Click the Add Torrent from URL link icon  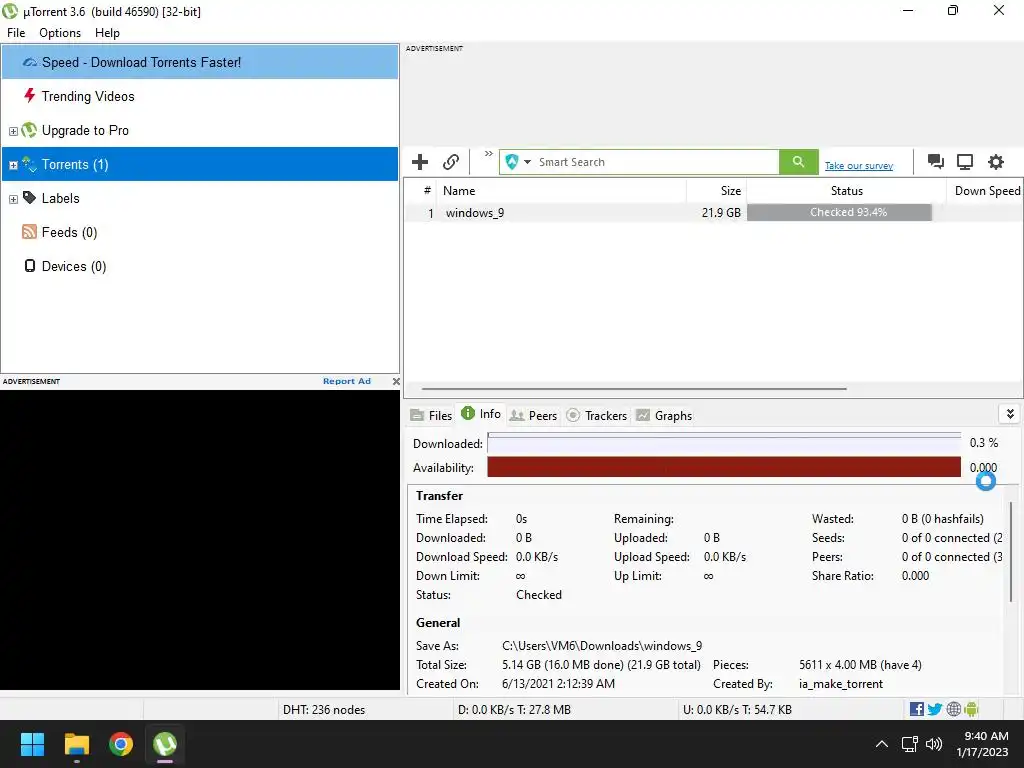(451, 162)
